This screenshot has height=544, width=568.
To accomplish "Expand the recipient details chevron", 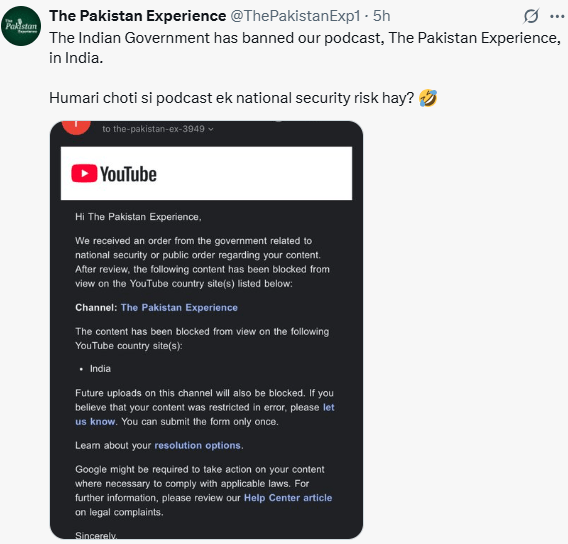I will pyautogui.click(x=211, y=129).
